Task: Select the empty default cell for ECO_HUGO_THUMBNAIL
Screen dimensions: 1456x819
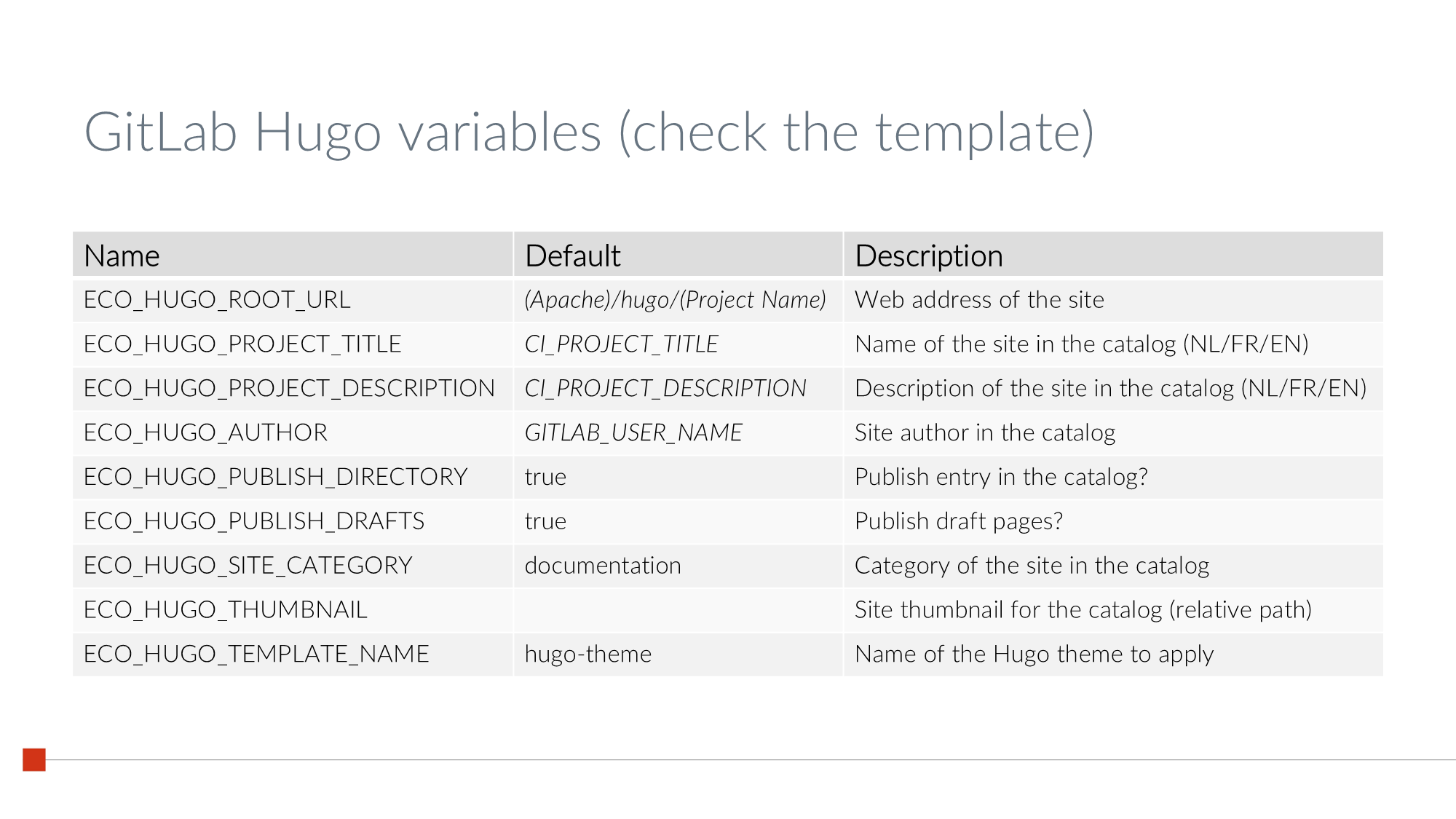Action: [x=677, y=610]
